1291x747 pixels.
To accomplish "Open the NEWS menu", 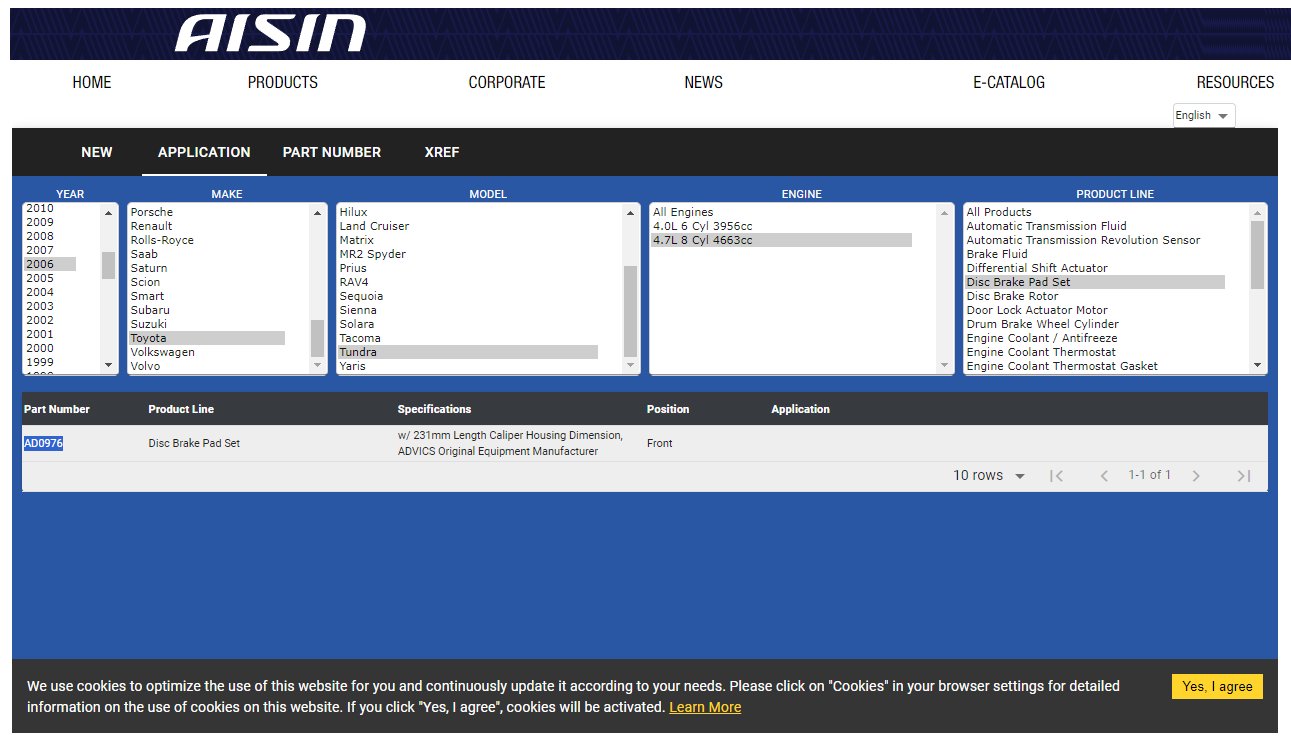I will pos(703,83).
